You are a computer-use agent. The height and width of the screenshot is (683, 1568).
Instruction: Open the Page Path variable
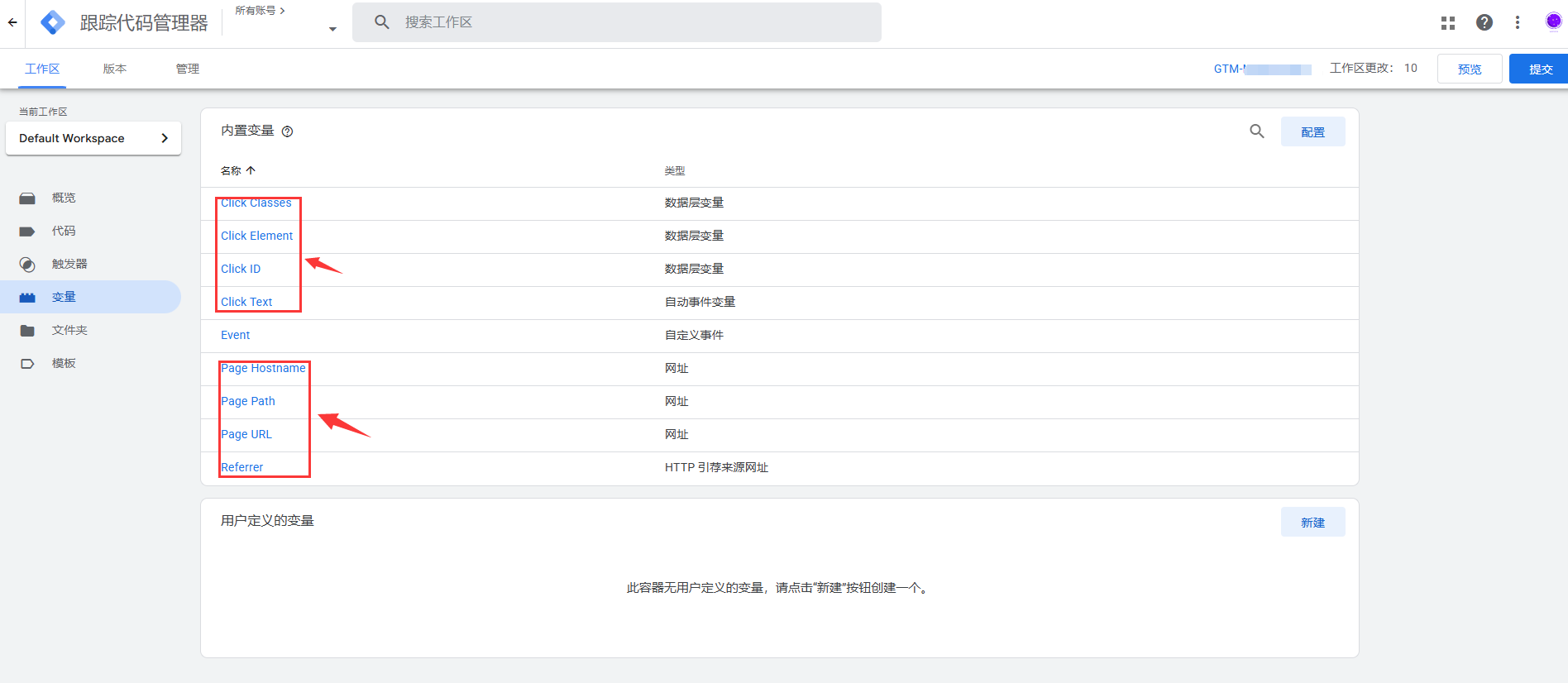click(x=248, y=401)
